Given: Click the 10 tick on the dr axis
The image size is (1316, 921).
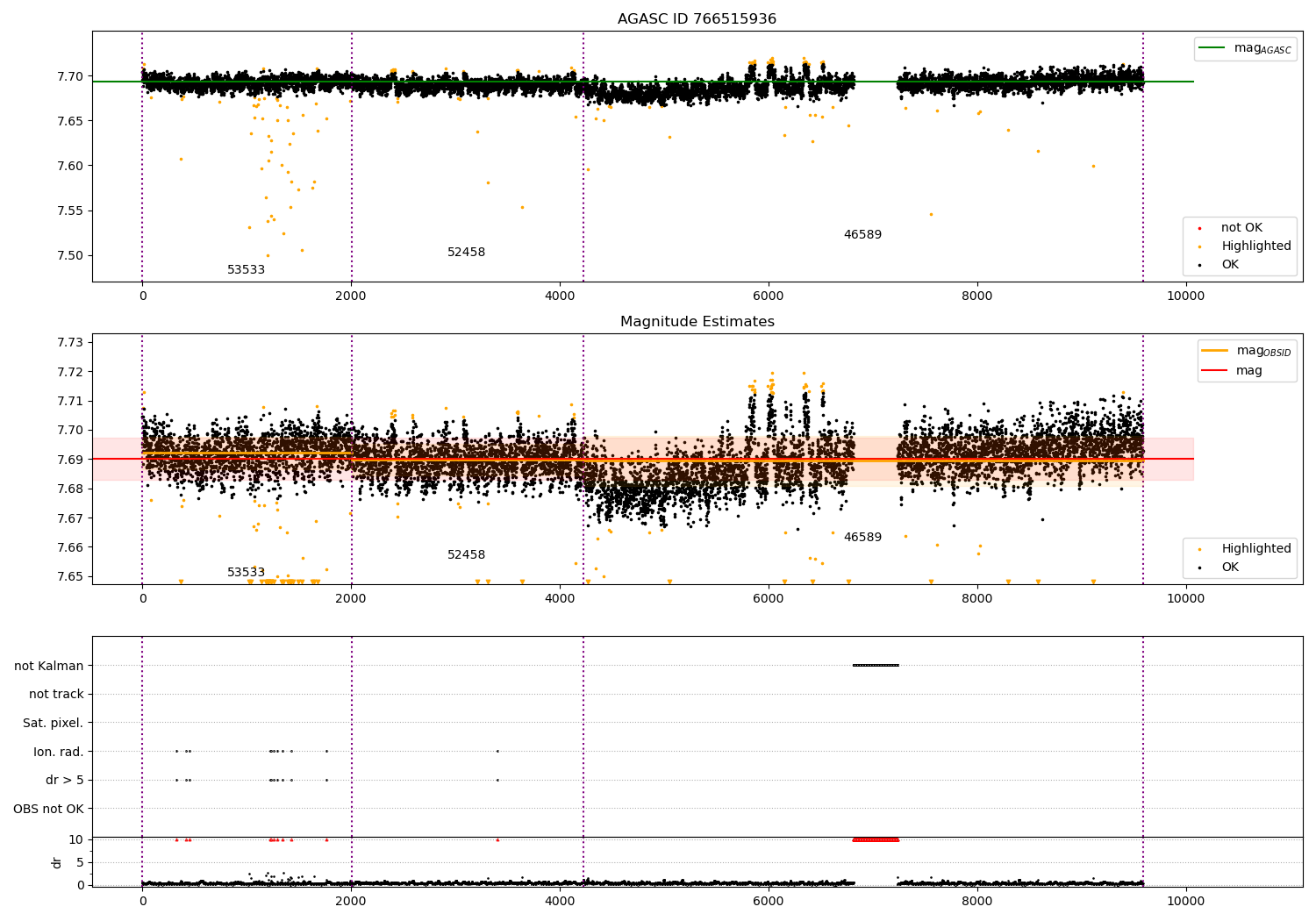Looking at the screenshot, I should (76, 839).
